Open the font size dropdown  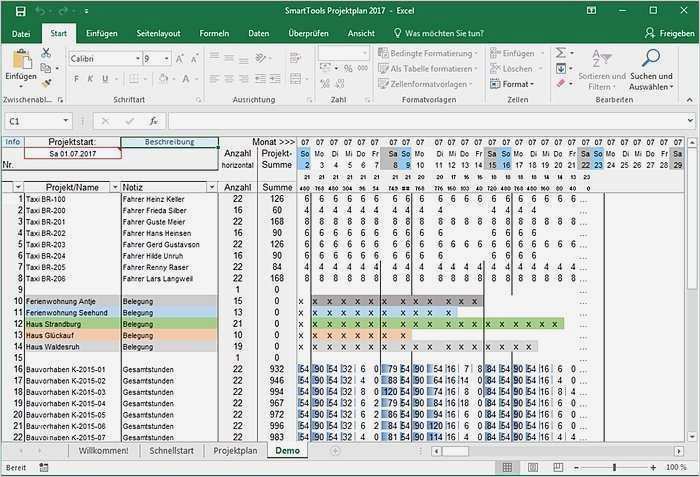coord(167,59)
